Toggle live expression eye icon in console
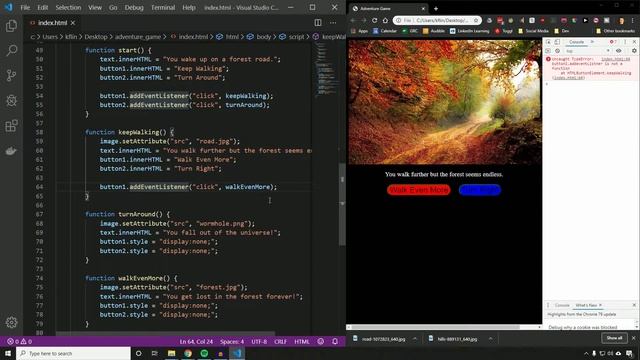 (x=619, y=51)
